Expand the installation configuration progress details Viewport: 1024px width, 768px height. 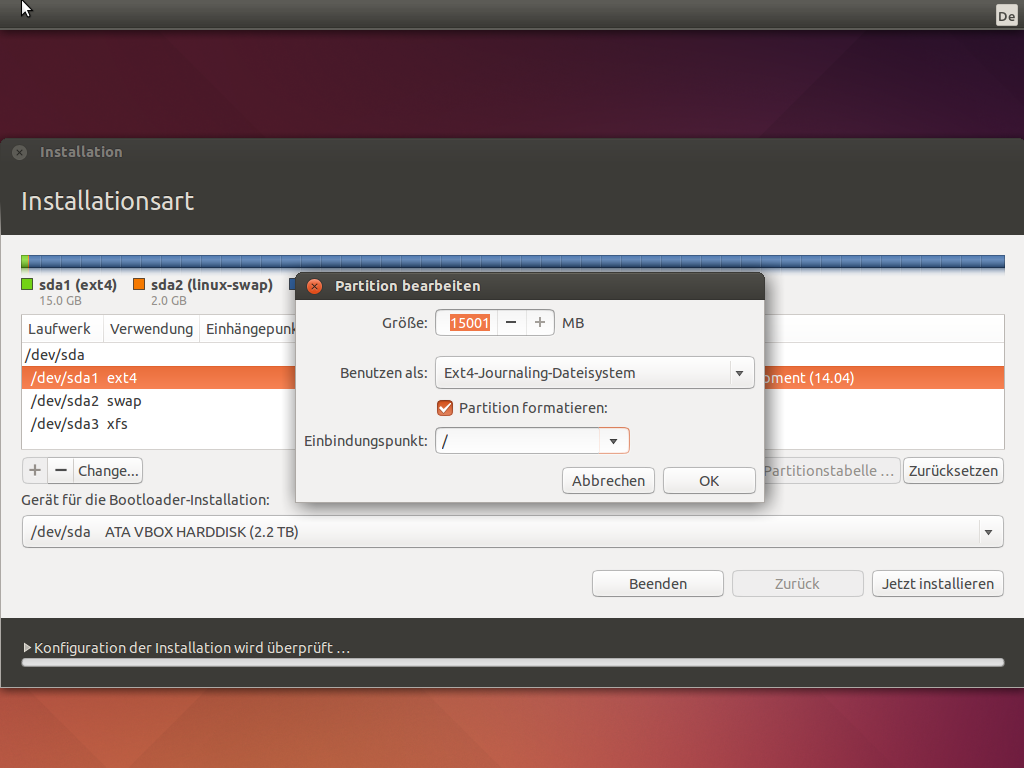point(28,648)
